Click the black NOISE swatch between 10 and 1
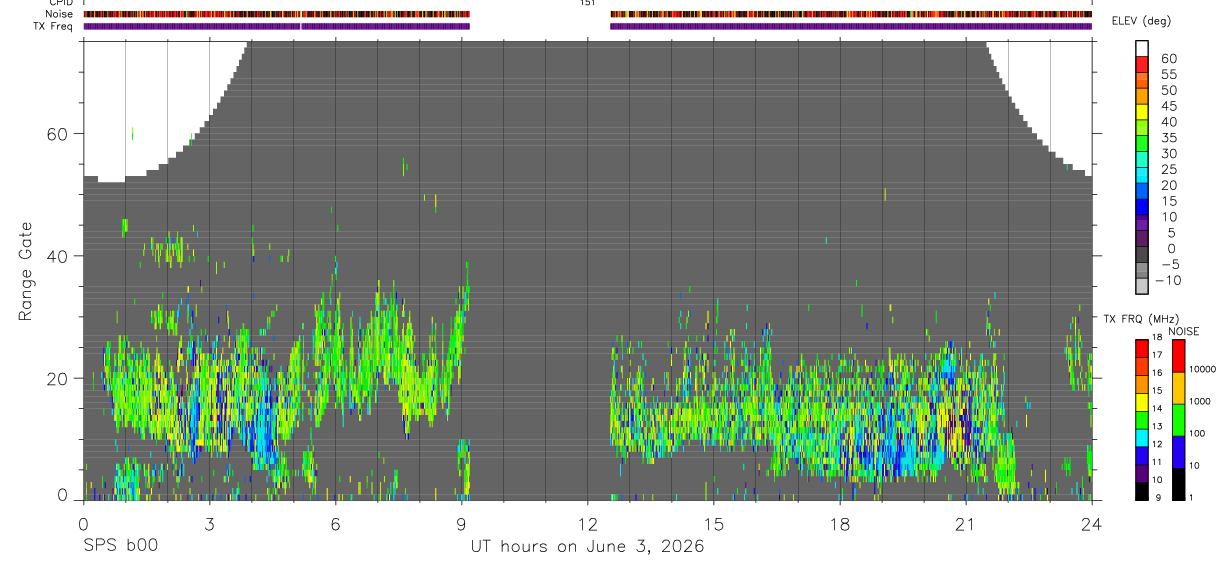1228x567 pixels. point(1178,484)
